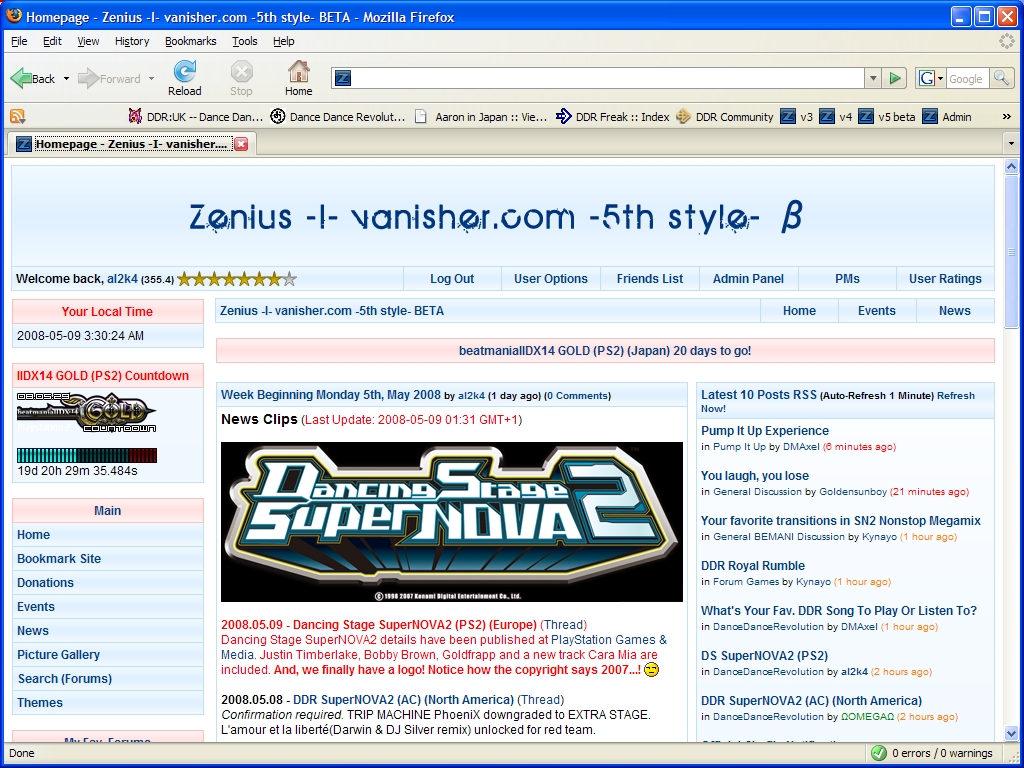Click the Stop loading icon
The height and width of the screenshot is (768, 1024).
point(241,71)
